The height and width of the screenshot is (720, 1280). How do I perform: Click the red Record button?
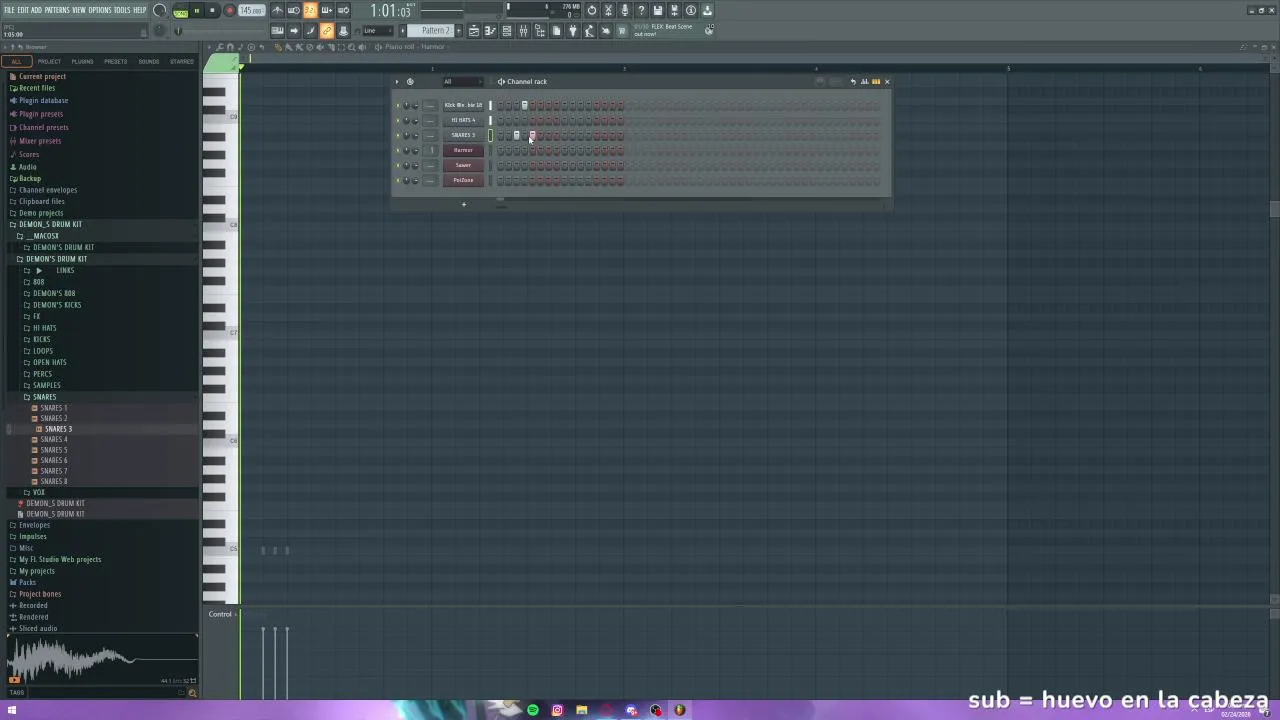pos(229,11)
